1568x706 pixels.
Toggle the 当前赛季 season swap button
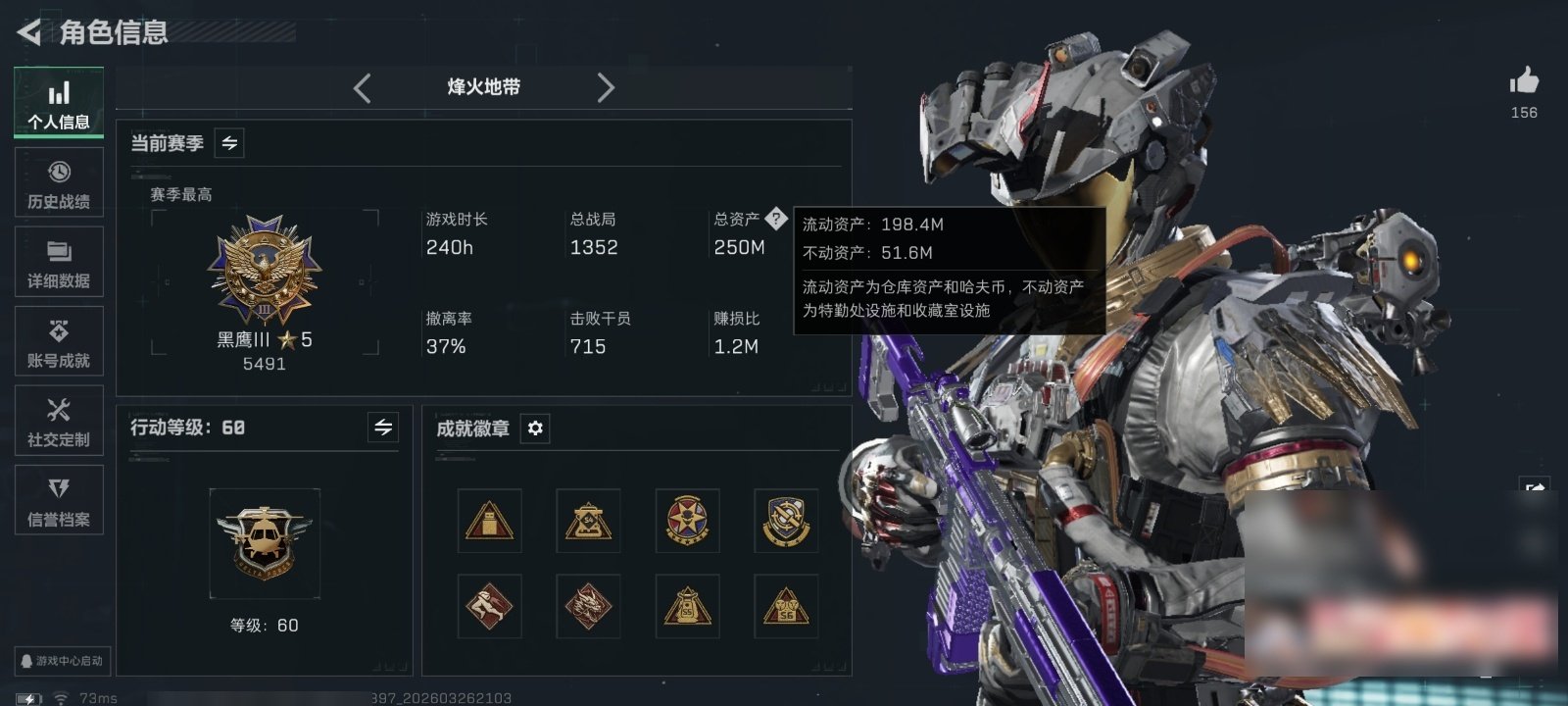(229, 143)
